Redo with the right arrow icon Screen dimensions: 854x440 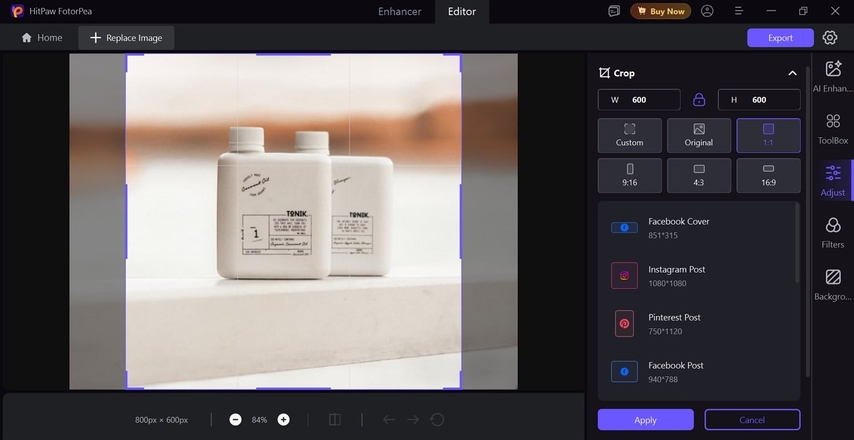(413, 419)
